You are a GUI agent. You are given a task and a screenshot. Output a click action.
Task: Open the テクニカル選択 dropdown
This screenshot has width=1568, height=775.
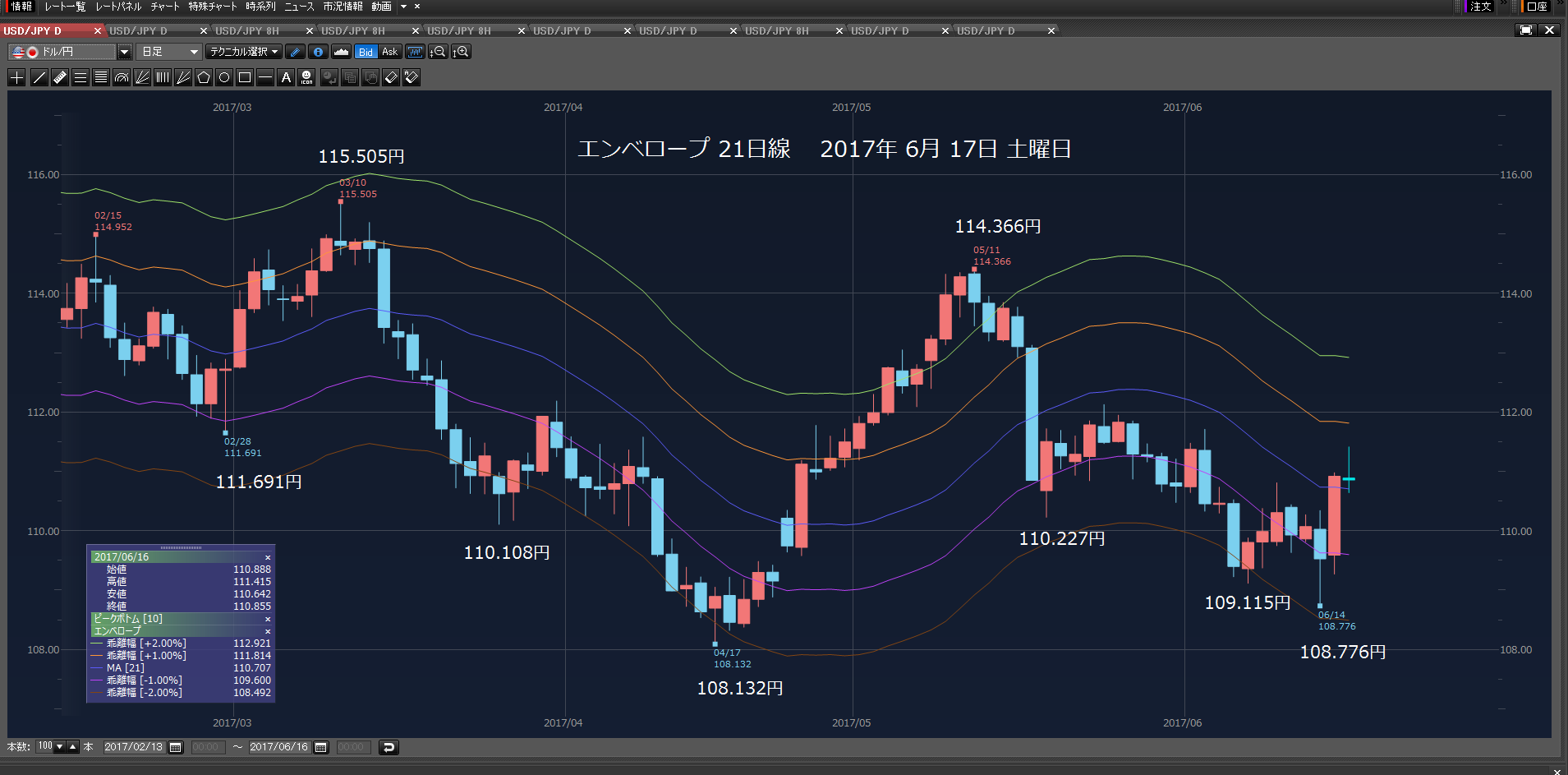[244, 52]
